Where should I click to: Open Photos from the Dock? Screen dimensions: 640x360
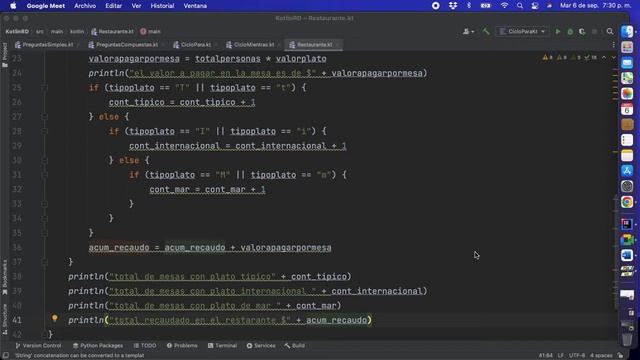point(627,93)
